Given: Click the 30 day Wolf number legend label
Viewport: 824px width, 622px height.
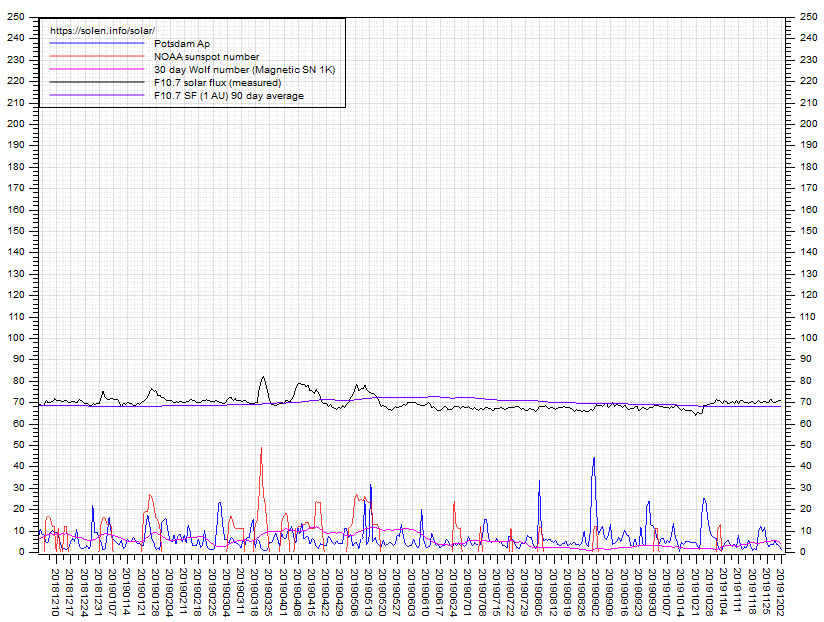Looking at the screenshot, I should [244, 69].
